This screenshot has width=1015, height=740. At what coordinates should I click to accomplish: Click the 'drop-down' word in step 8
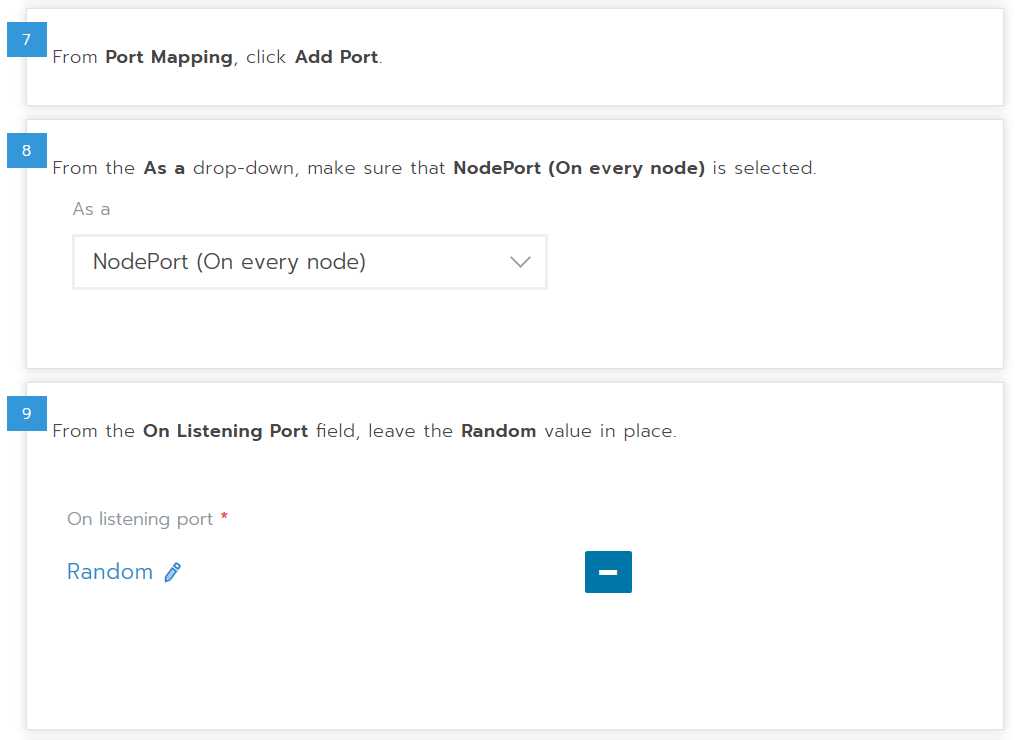[x=245, y=168]
